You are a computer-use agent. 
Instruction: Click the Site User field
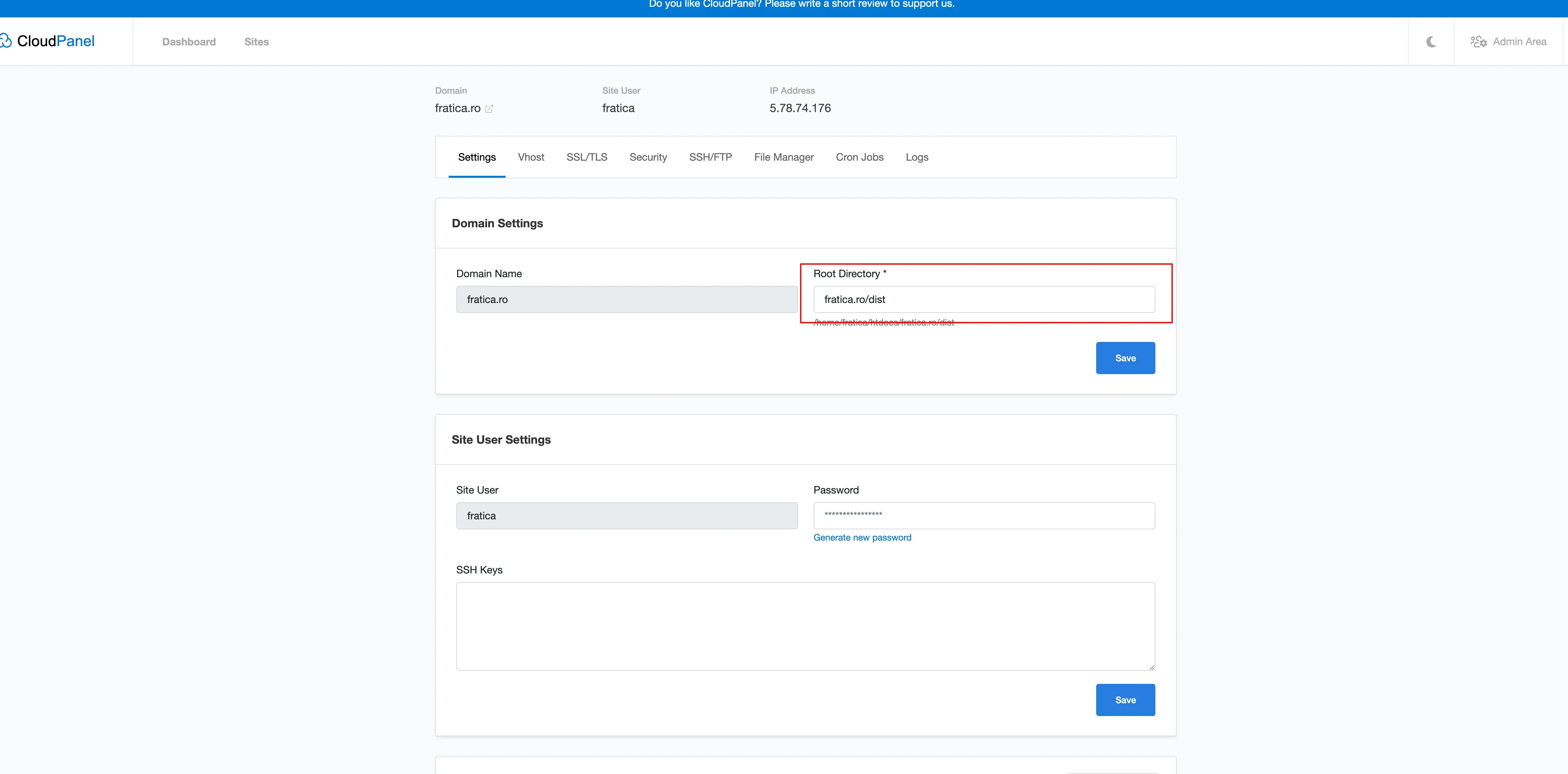click(626, 516)
